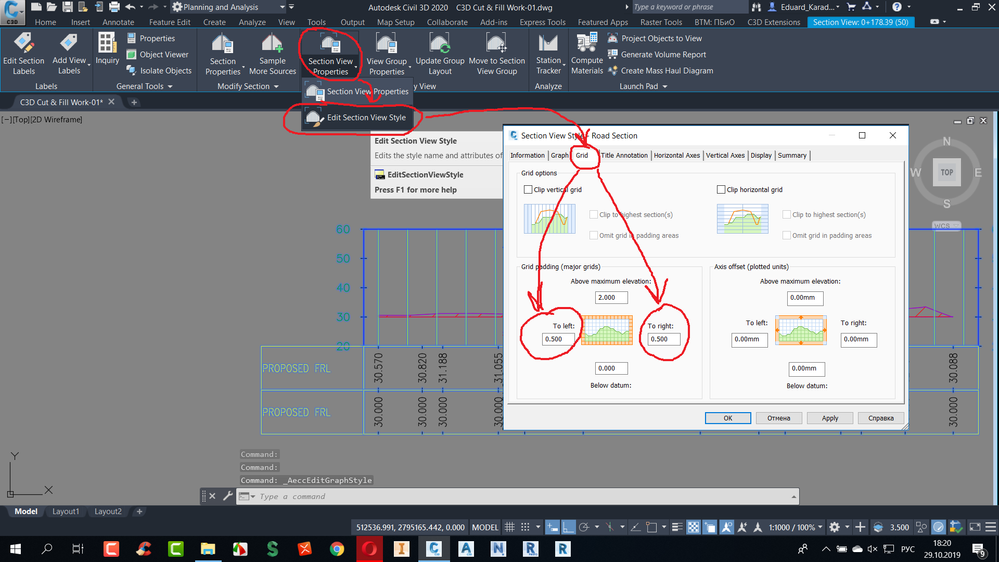The height and width of the screenshot is (562, 999).
Task: Toggle grid display in status bar
Action: (509, 527)
